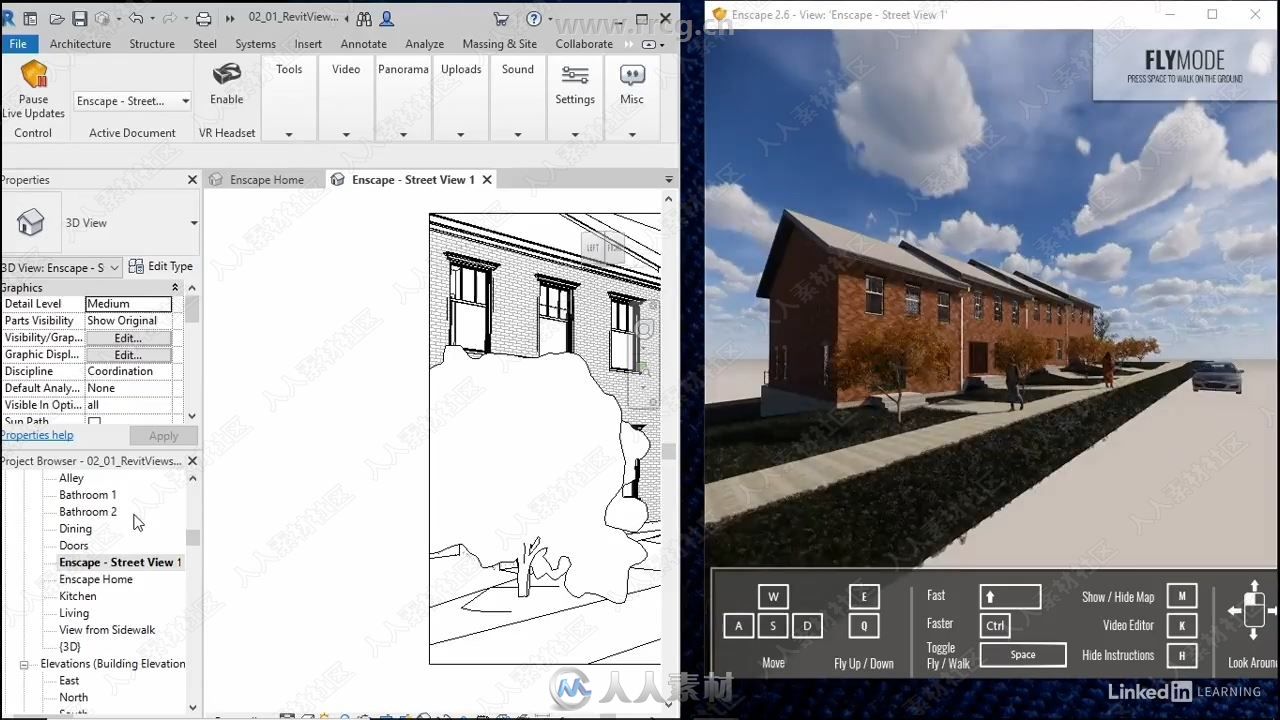Expand the Uploads ribbon dropdown
The width and height of the screenshot is (1280, 720).
pyautogui.click(x=460, y=134)
